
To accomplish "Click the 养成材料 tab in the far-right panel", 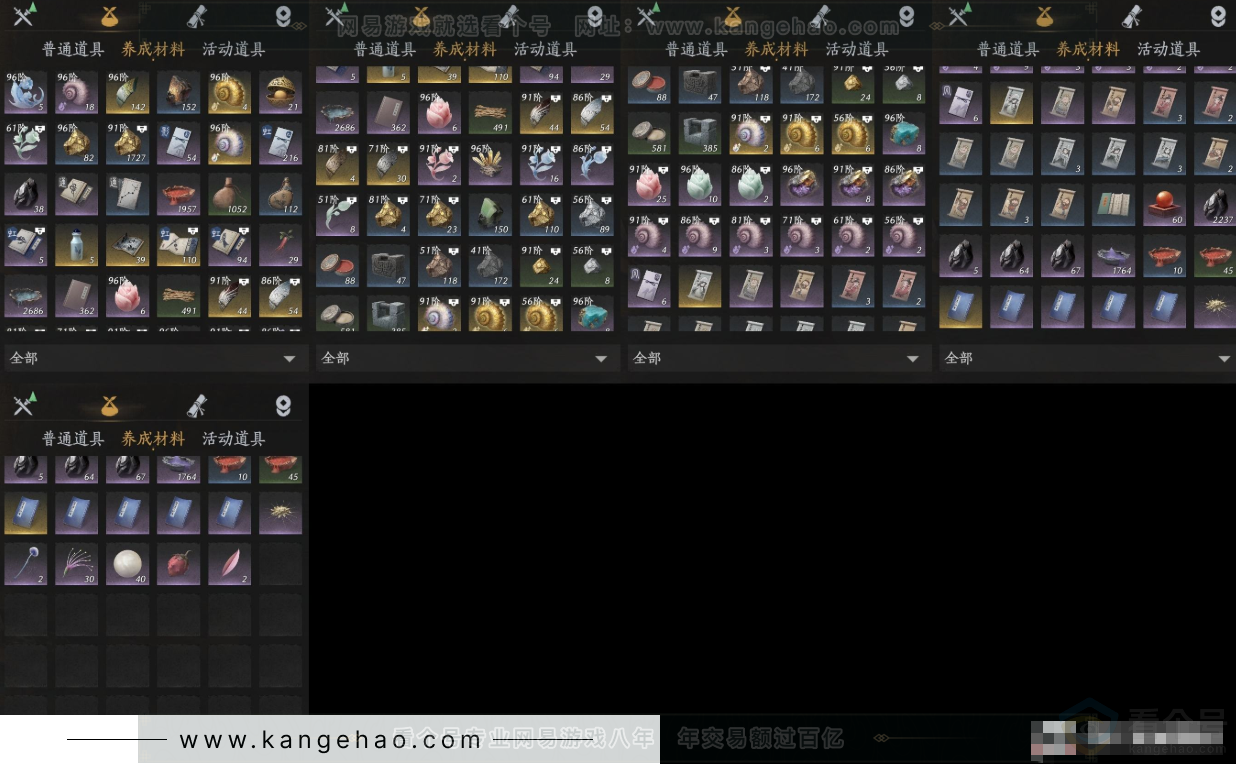I will (x=1088, y=49).
